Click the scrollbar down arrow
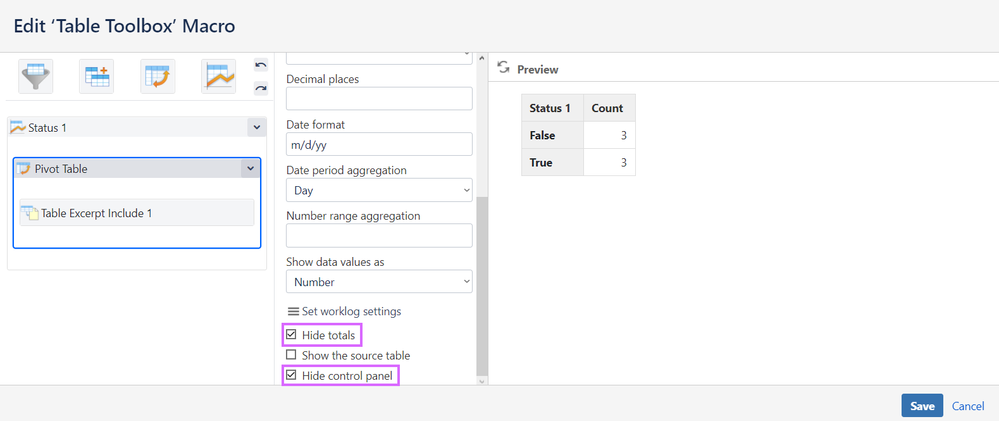The image size is (999, 421). pos(482,380)
